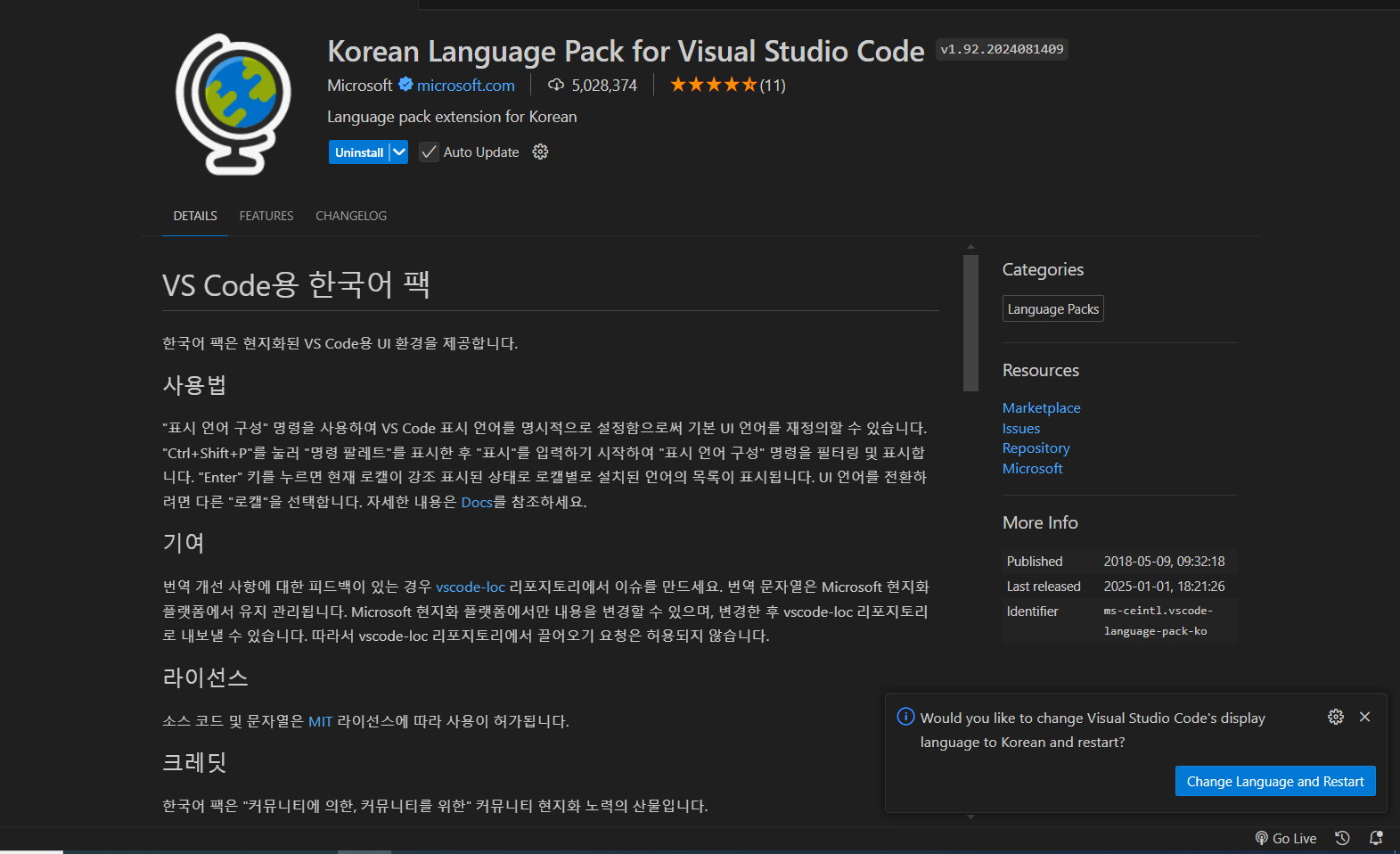
Task: Click the More Info heading
Action: pos(1040,522)
